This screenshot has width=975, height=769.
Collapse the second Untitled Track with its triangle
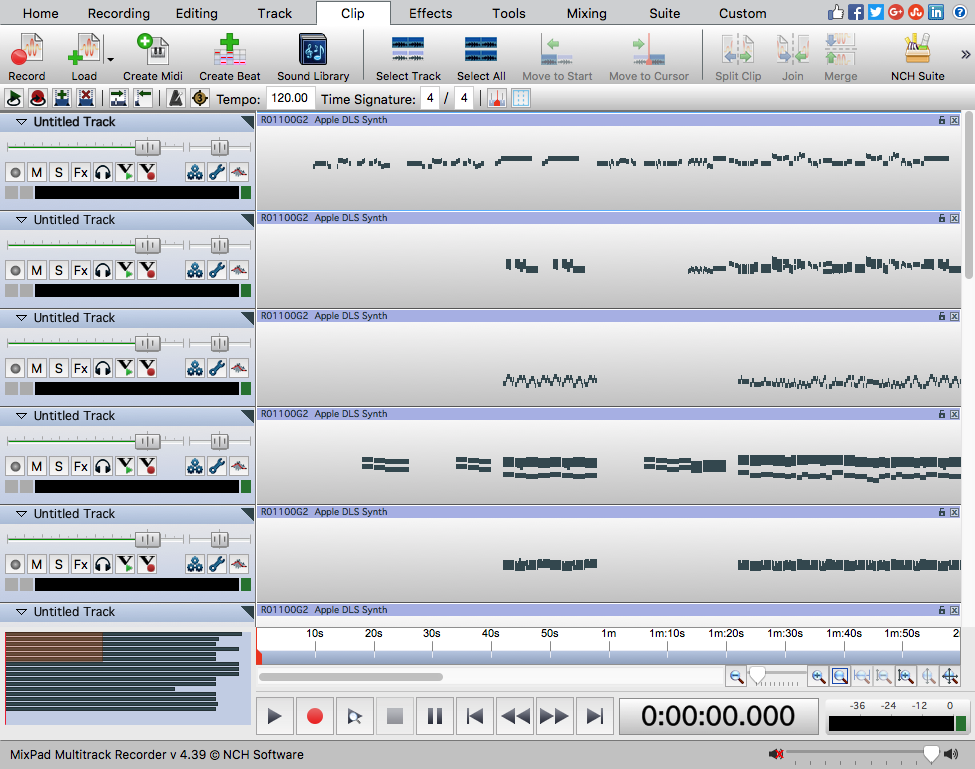pos(21,220)
